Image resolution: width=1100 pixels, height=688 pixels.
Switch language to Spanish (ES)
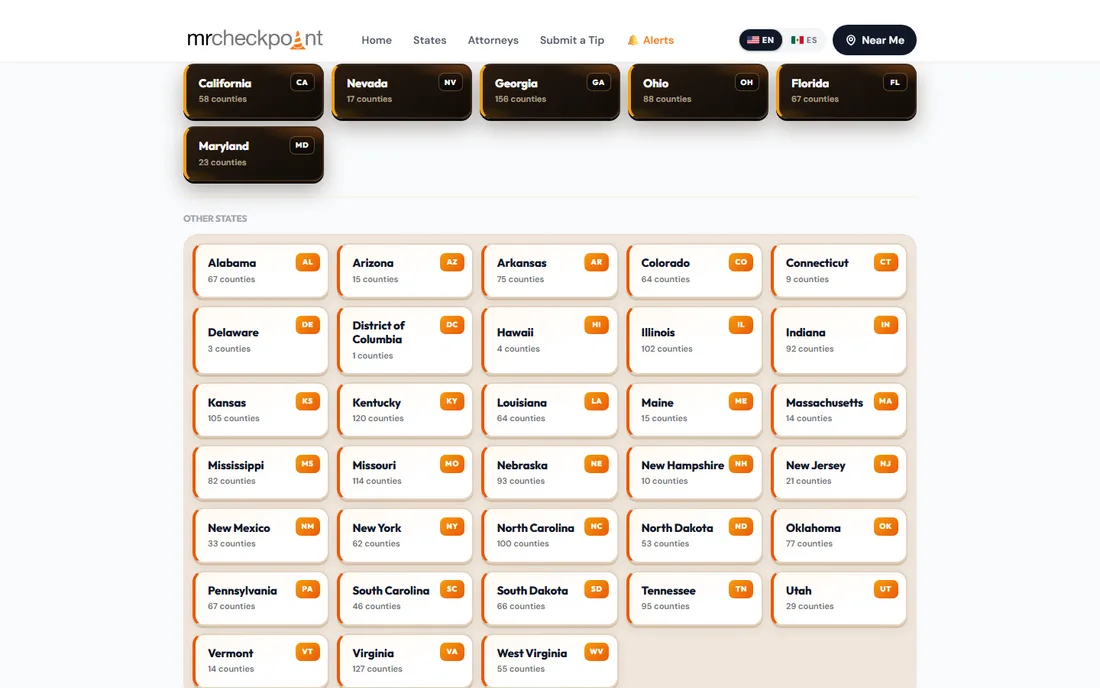click(804, 40)
